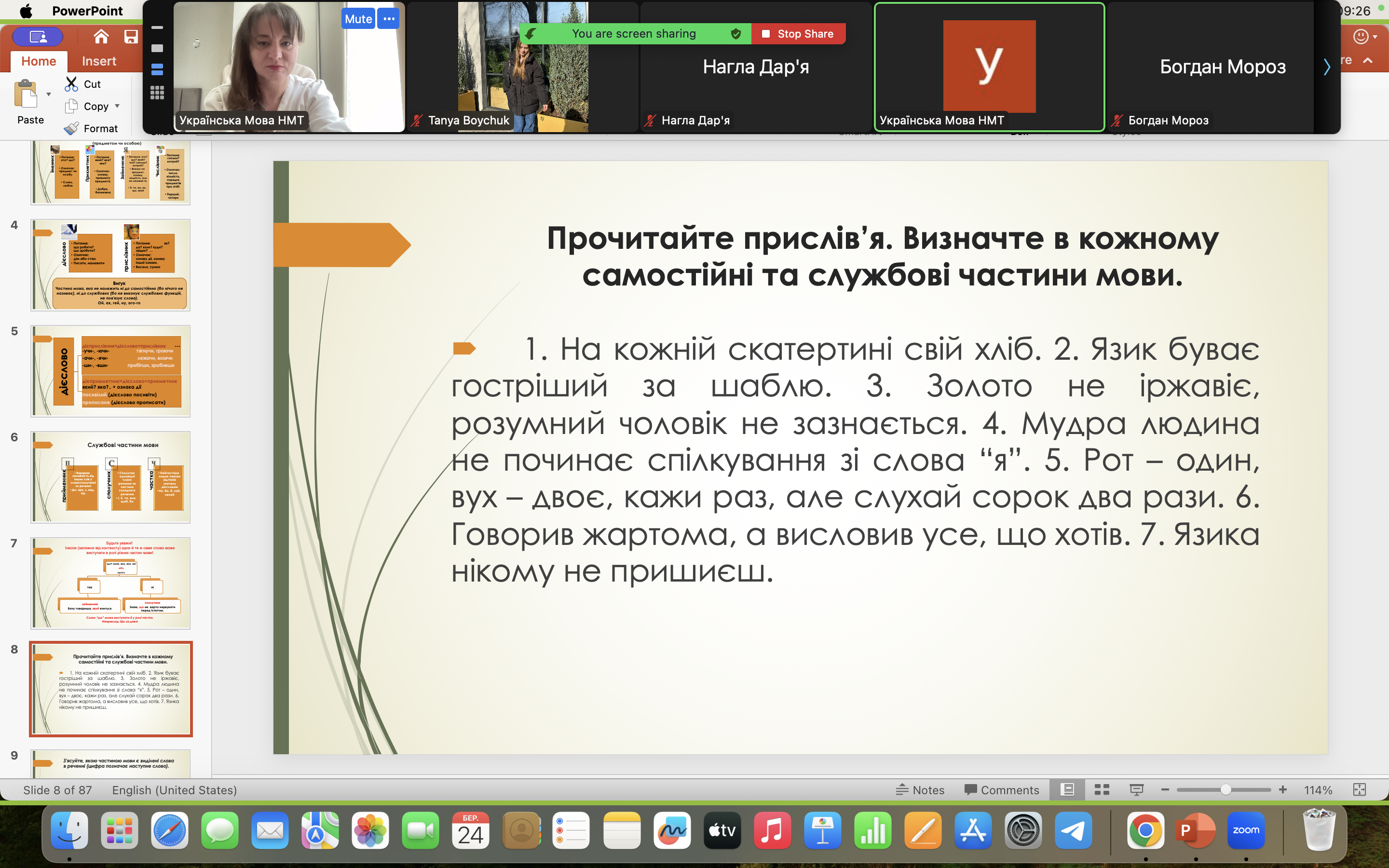Click Fit slide to window icon

coord(1359,790)
